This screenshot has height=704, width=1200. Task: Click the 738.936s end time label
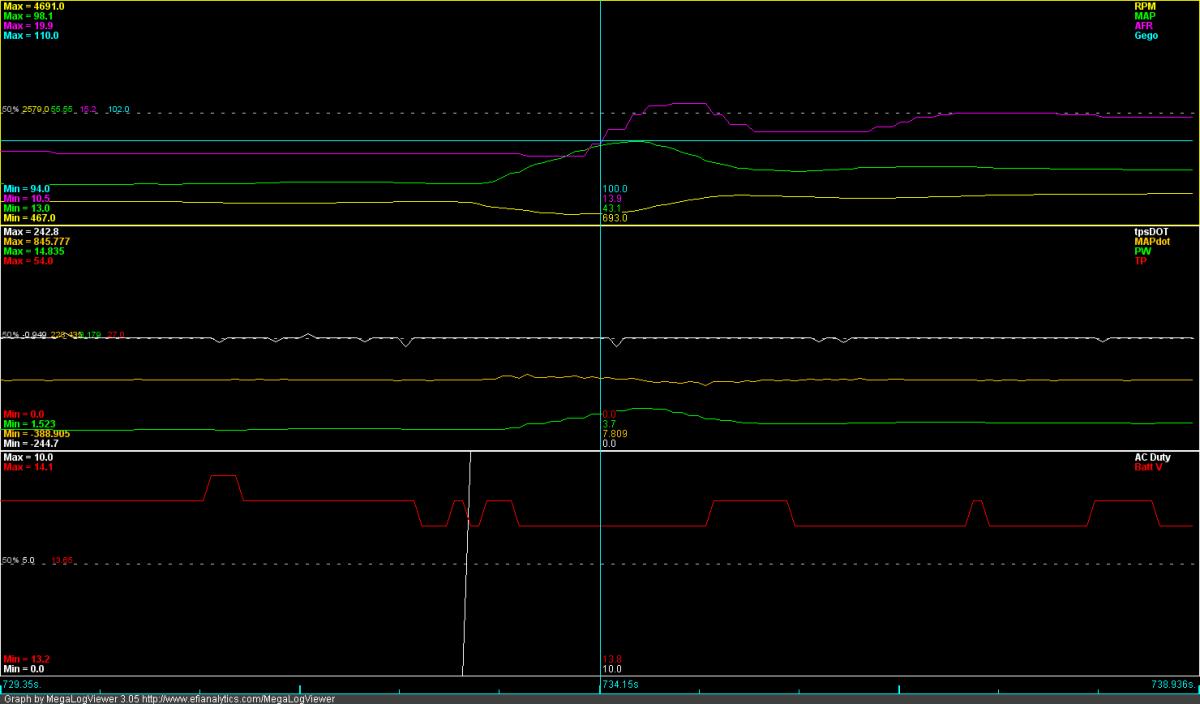click(1171, 685)
